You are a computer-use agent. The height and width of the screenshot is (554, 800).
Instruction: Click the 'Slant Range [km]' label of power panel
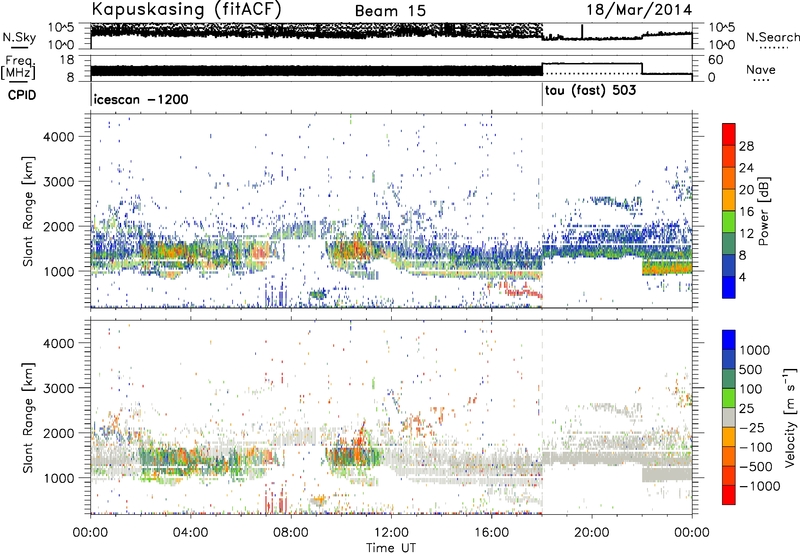pyautogui.click(x=28, y=211)
